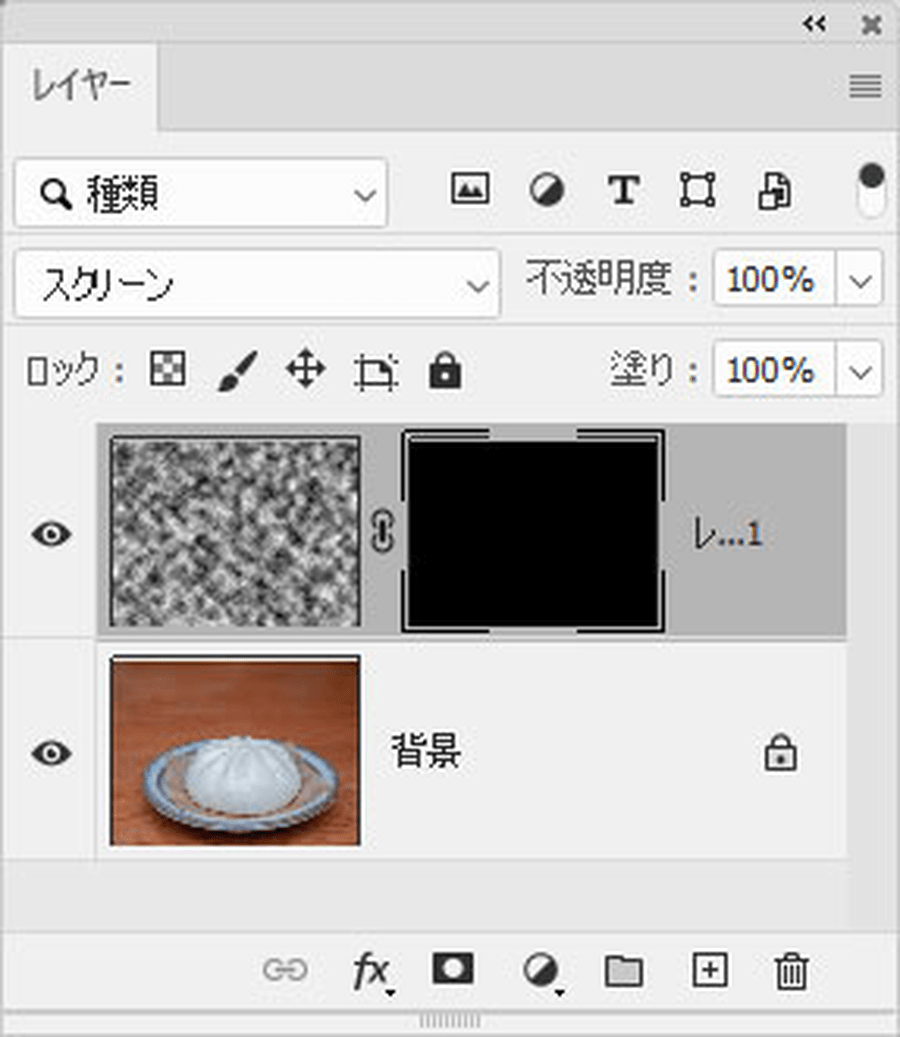Screen dimensions: 900x1037
Task: Delete the selected layer with trash icon
Action: (791, 971)
